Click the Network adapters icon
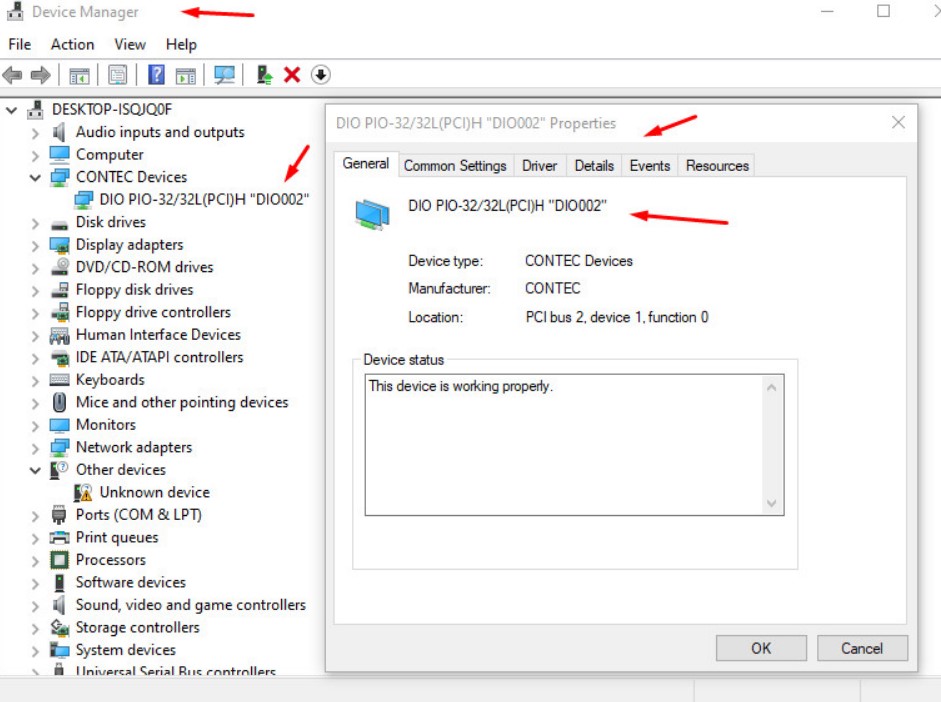 pos(59,447)
